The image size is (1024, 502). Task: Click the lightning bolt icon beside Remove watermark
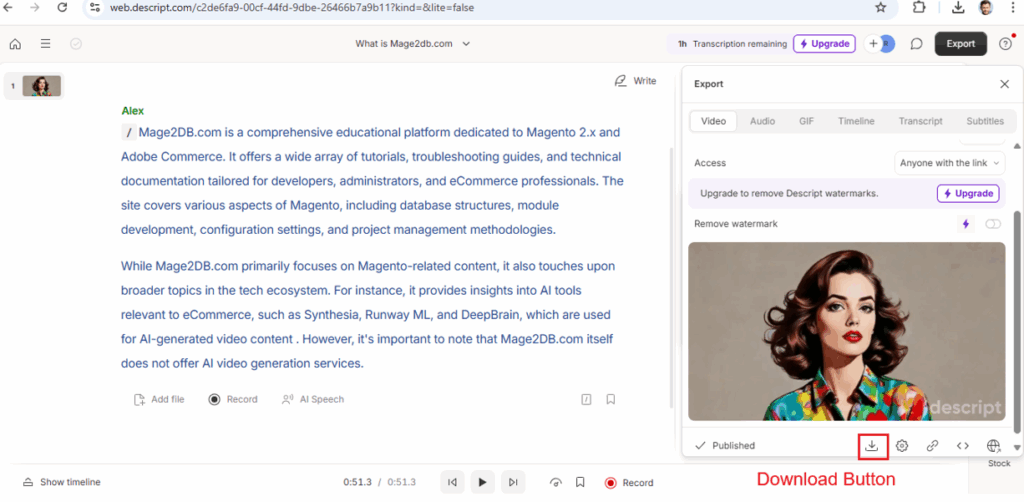(966, 224)
